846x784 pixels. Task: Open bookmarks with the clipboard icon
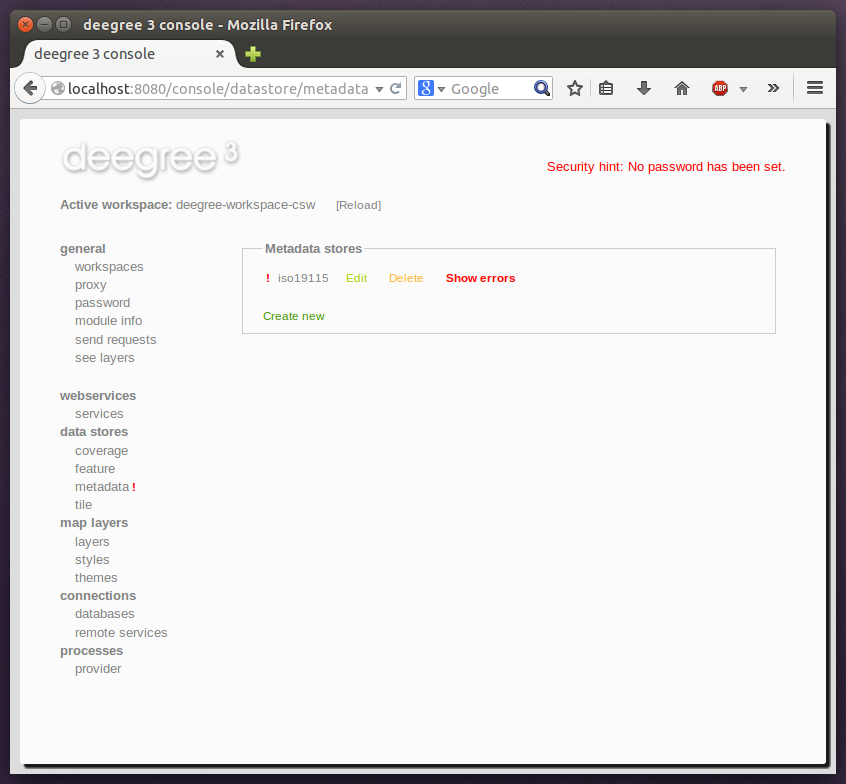point(606,88)
